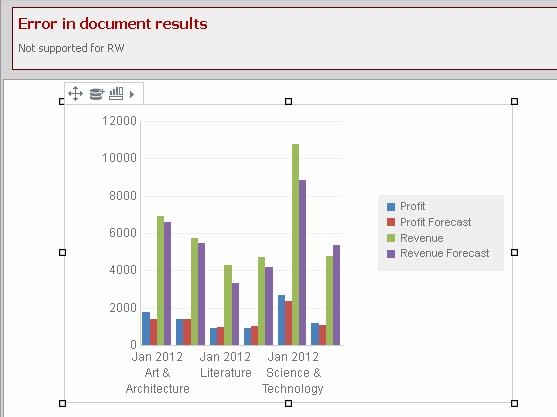The height and width of the screenshot is (417, 557).
Task: Click the tallest green Revenue bar
Action: [295, 244]
